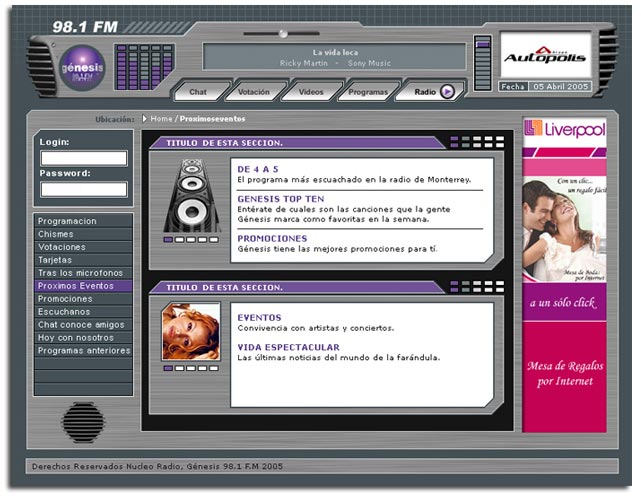Select first indicator dot under speaker image
641x496 pixels.
pos(168,240)
